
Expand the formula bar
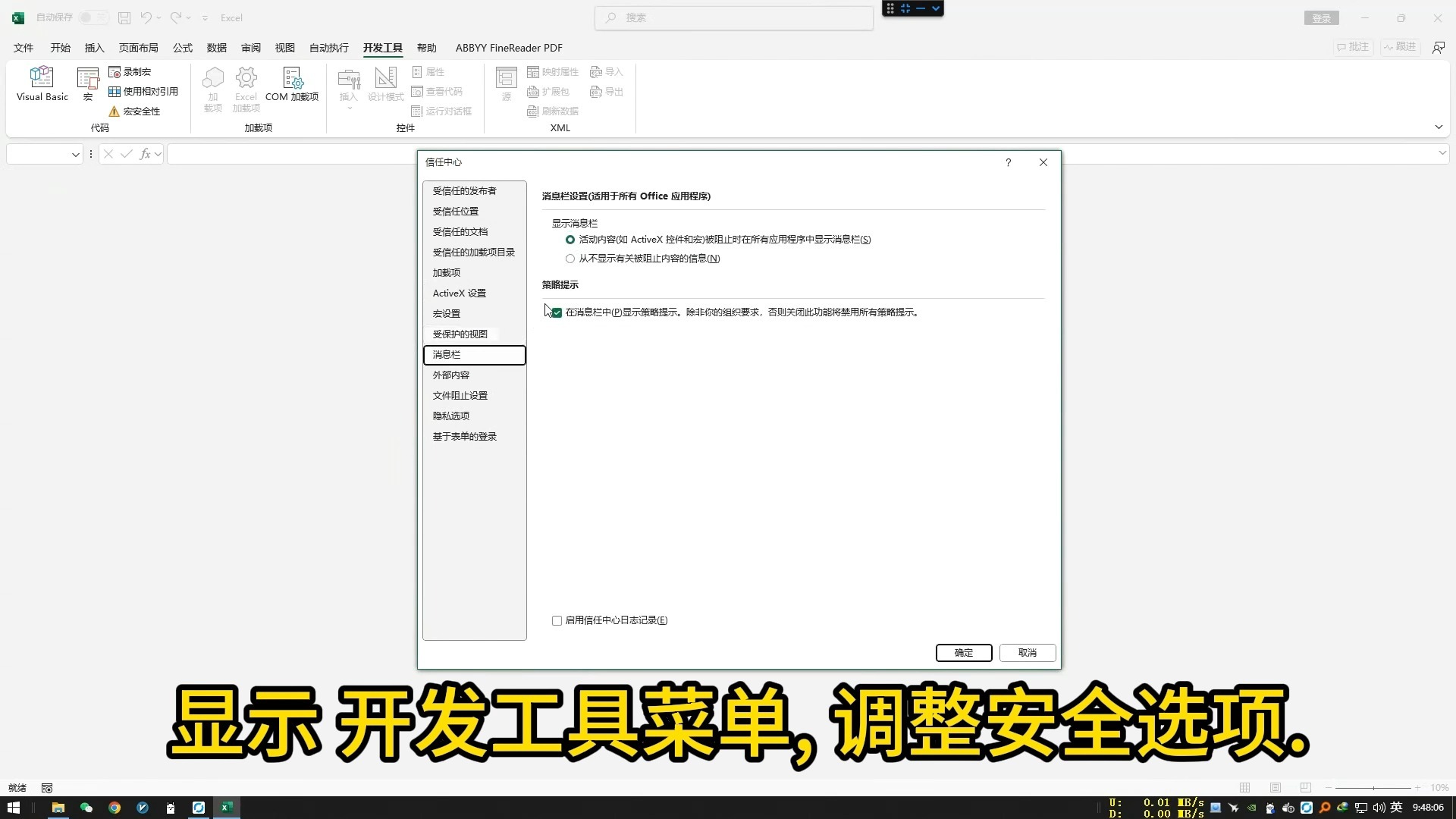(1442, 153)
